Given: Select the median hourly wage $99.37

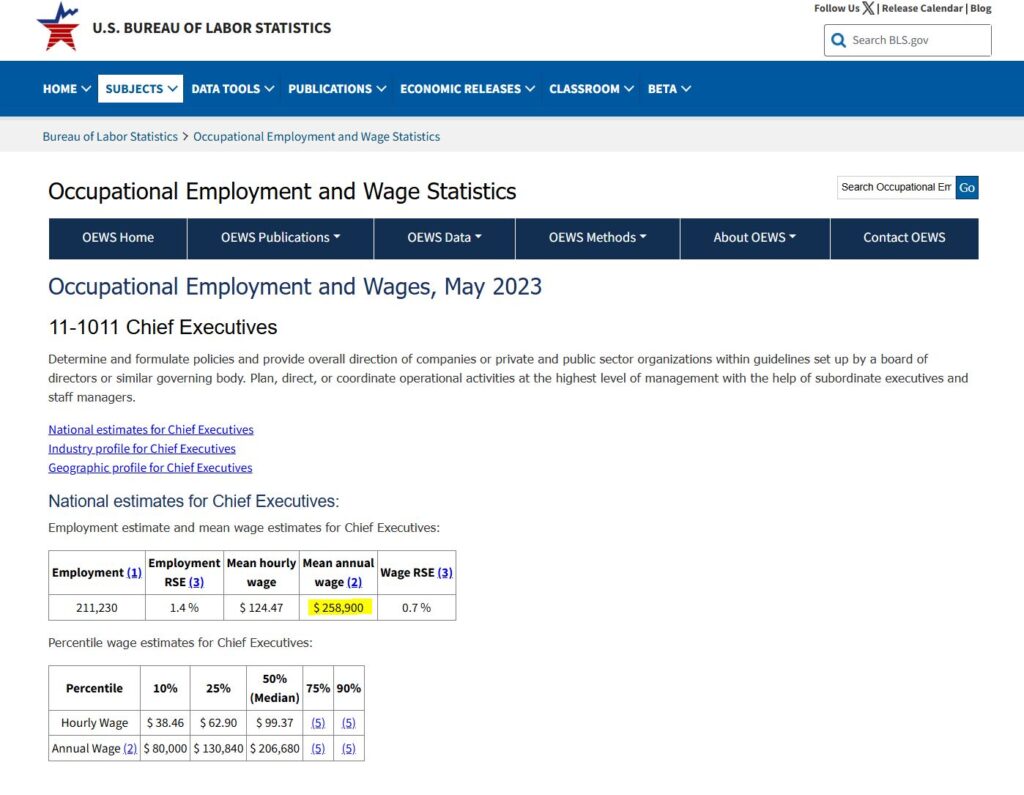Looking at the screenshot, I should click(x=274, y=723).
